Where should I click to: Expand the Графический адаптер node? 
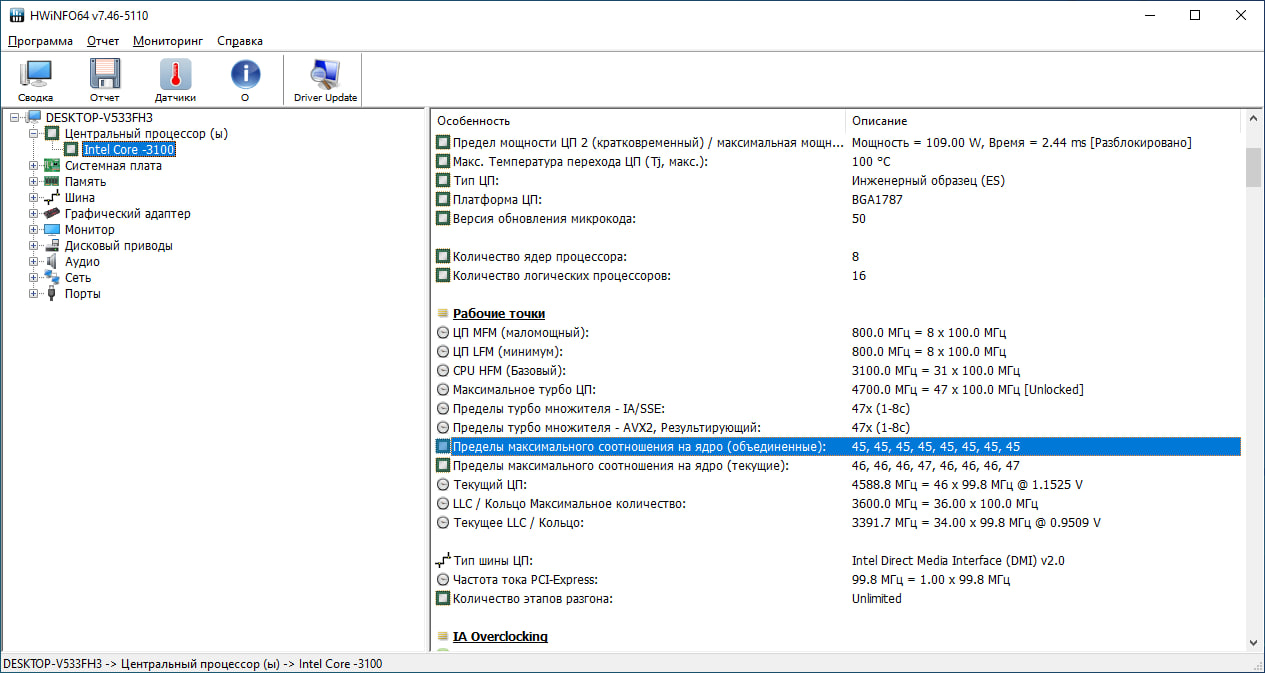[33, 214]
